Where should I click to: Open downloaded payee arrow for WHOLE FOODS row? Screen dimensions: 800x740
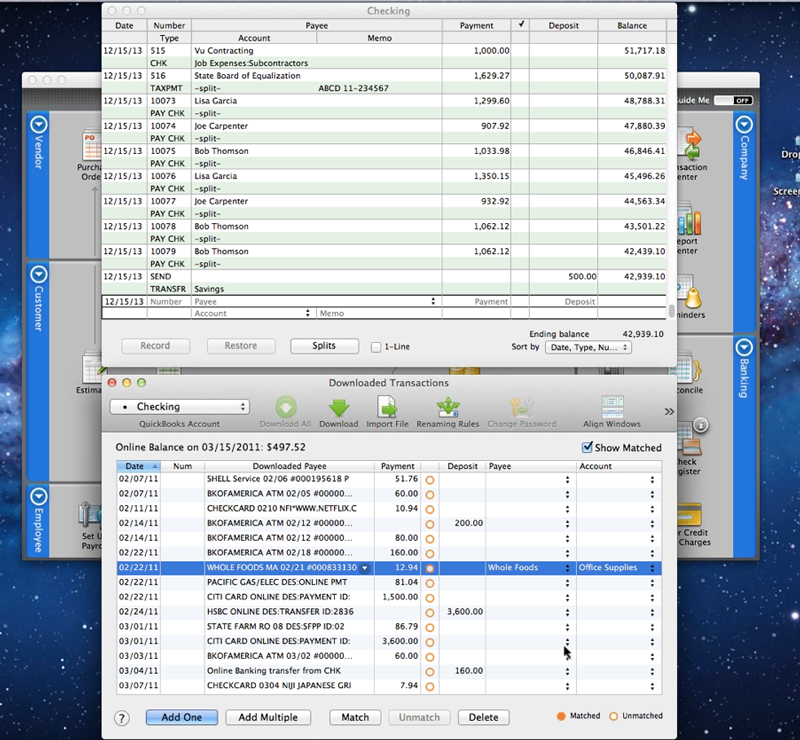[x=365, y=568]
